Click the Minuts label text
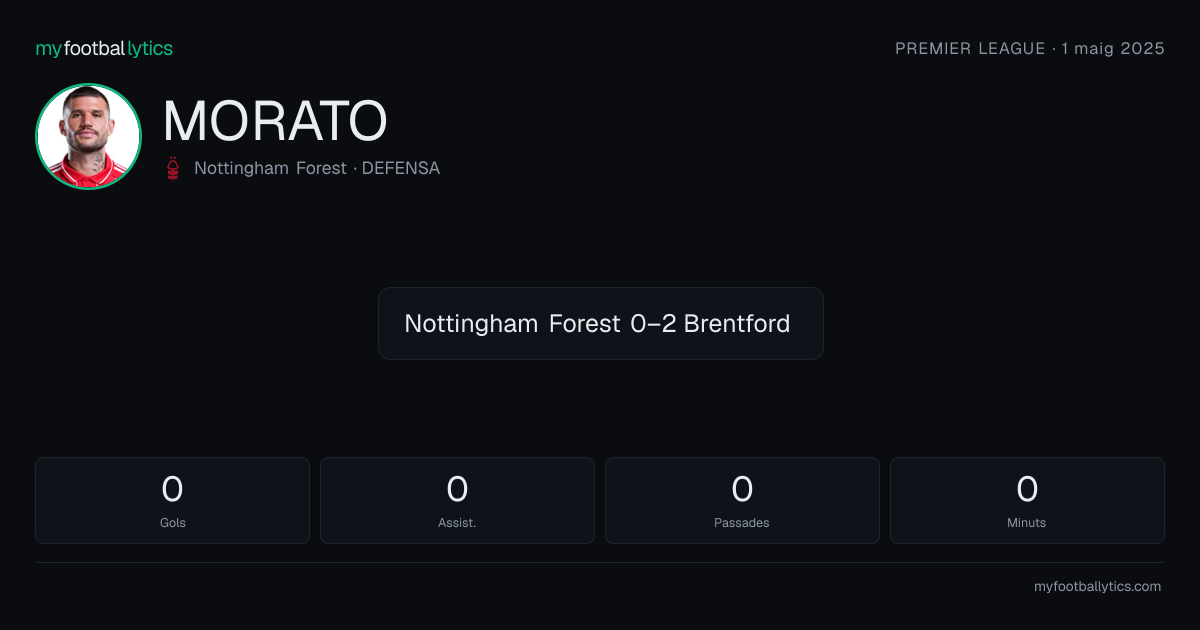This screenshot has width=1200, height=630. click(x=1027, y=523)
